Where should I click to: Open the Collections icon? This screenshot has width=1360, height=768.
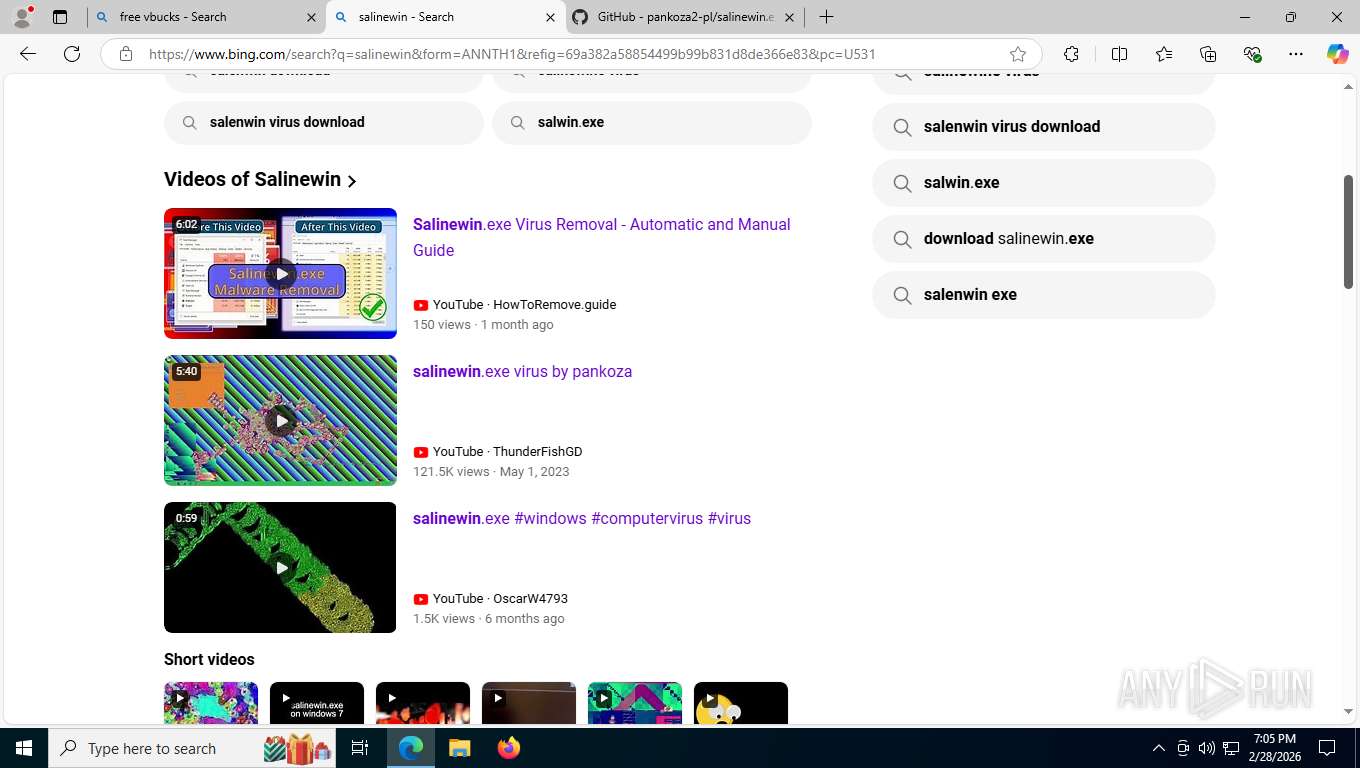(x=1208, y=54)
